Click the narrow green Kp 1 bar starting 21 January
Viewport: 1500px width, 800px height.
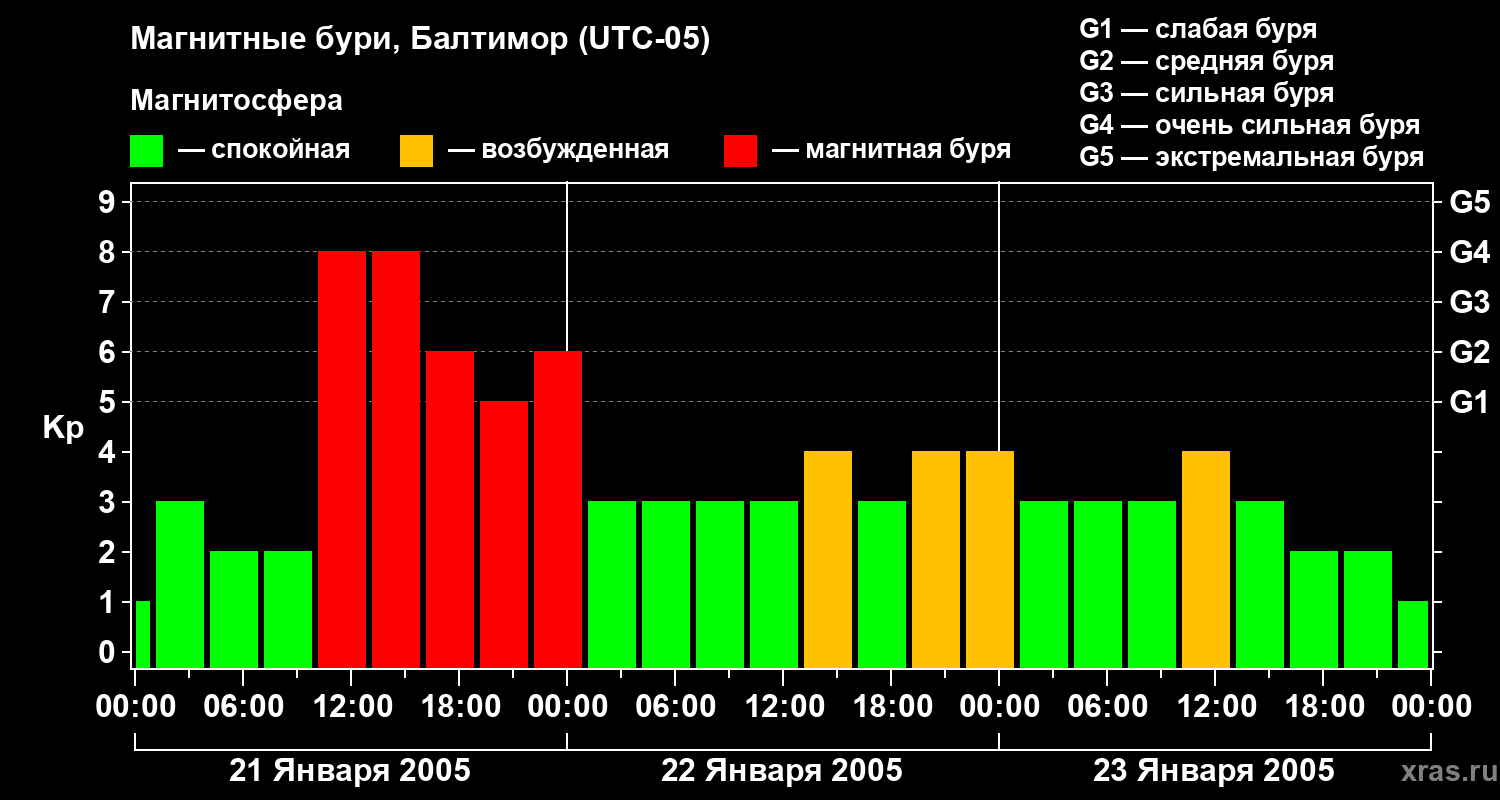(x=142, y=635)
